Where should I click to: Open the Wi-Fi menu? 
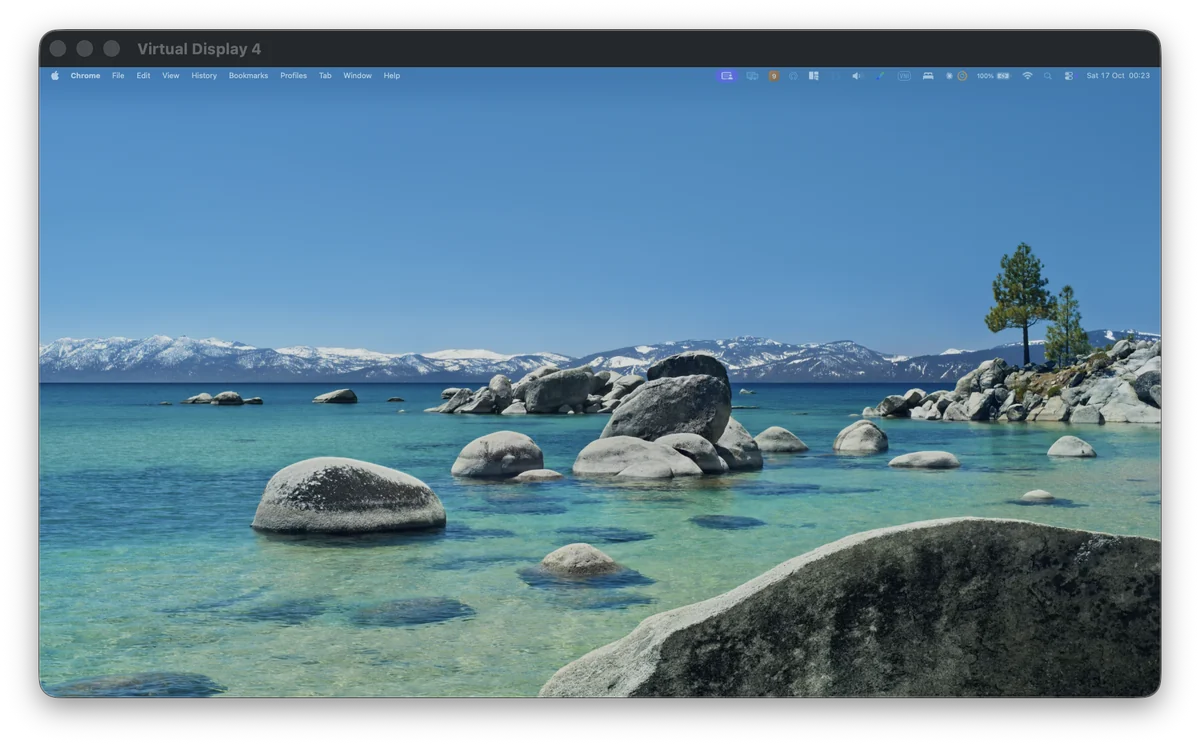click(x=1027, y=76)
